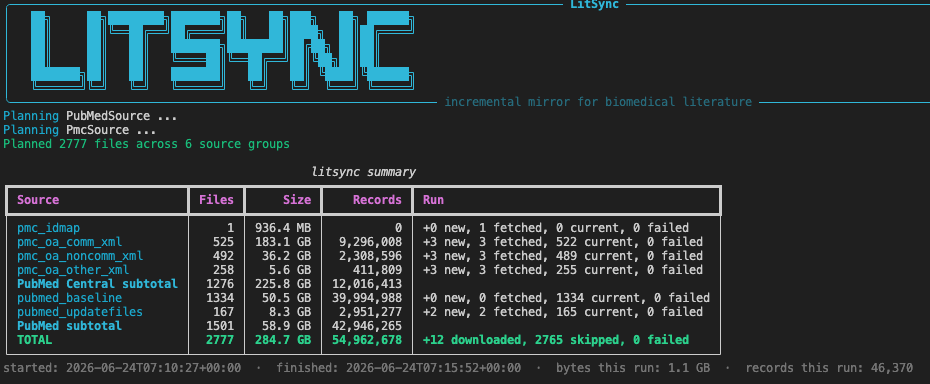
Task: Select the '255 current' run status line
Action: click(x=563, y=270)
